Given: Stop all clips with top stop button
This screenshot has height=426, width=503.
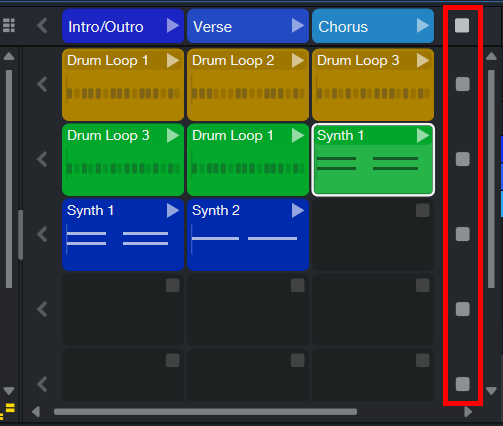Looking at the screenshot, I should tap(462, 25).
